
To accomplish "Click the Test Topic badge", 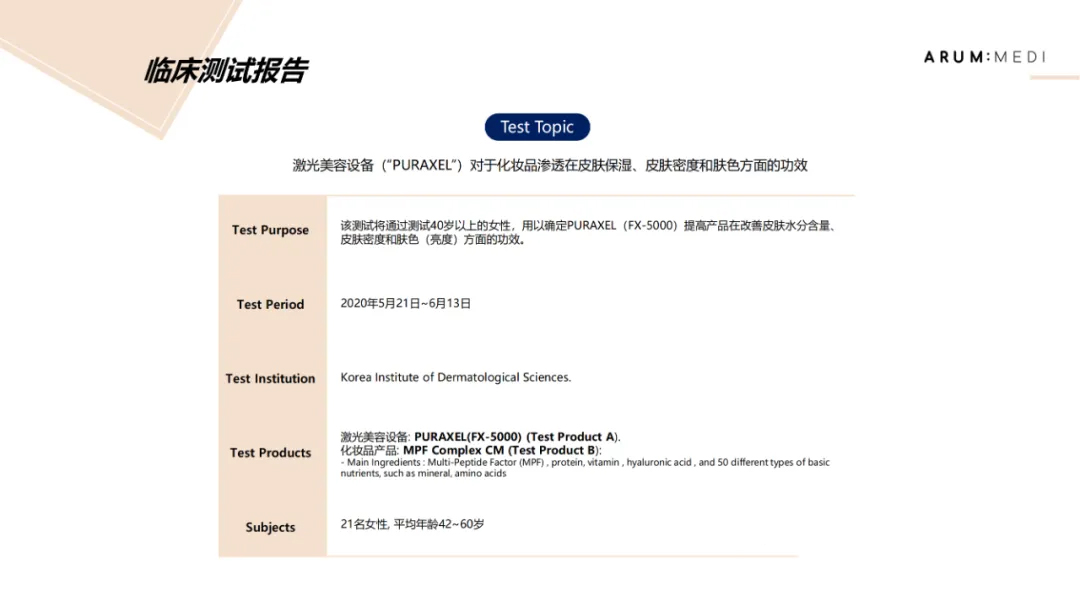I will coord(537,127).
